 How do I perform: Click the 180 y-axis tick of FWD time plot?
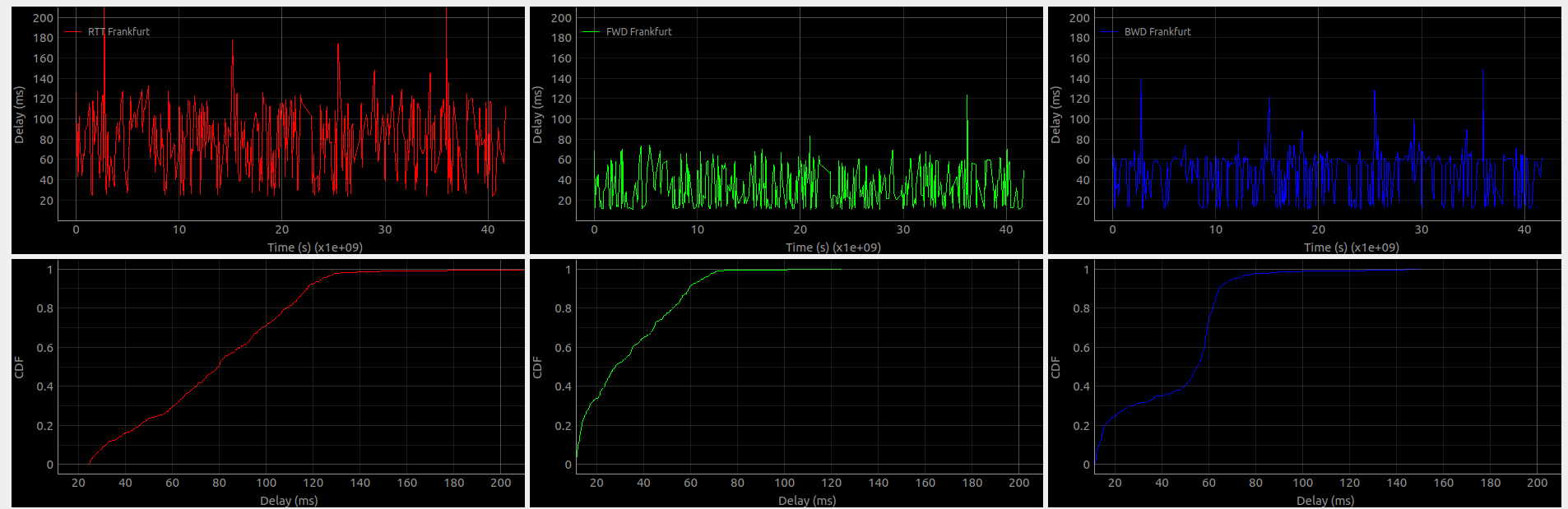[x=561, y=38]
